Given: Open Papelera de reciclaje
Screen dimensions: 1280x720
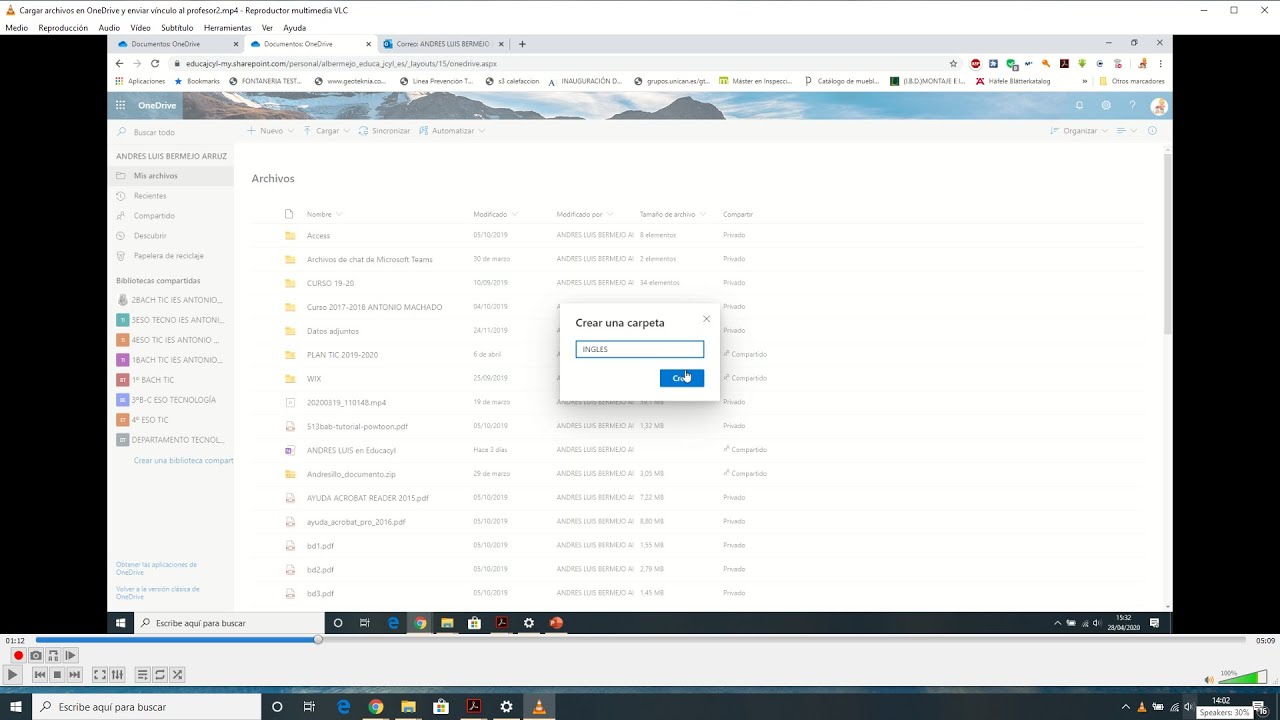Looking at the screenshot, I should (x=170, y=256).
